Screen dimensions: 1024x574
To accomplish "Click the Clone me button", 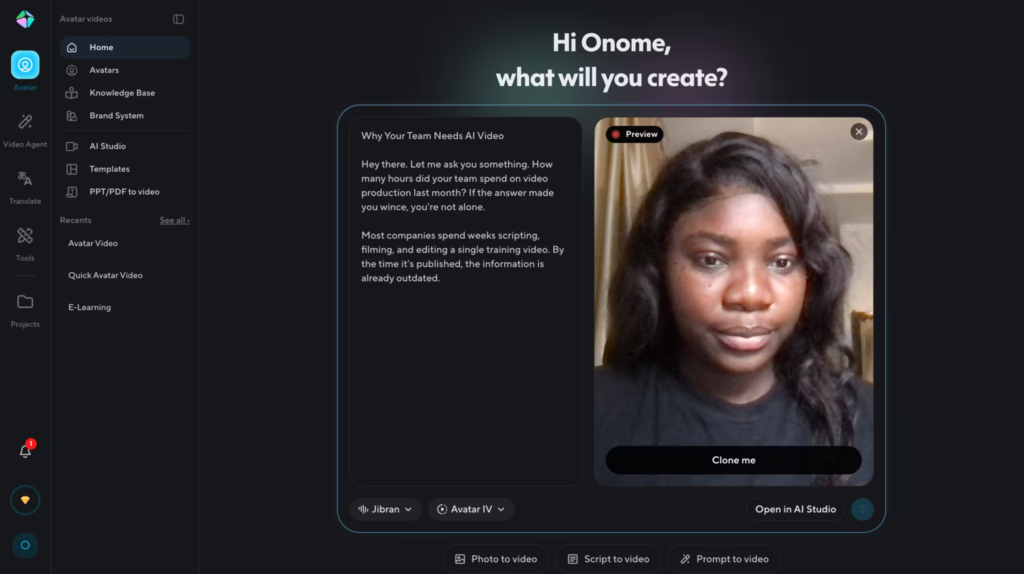I will click(733, 460).
